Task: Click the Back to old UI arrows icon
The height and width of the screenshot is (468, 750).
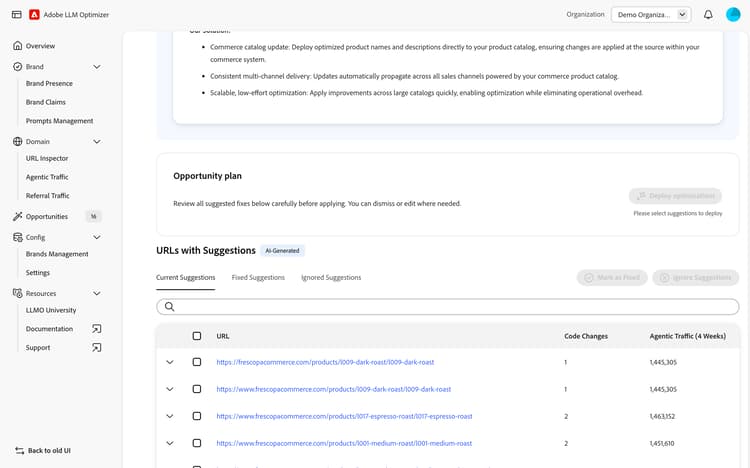Action: click(x=20, y=450)
